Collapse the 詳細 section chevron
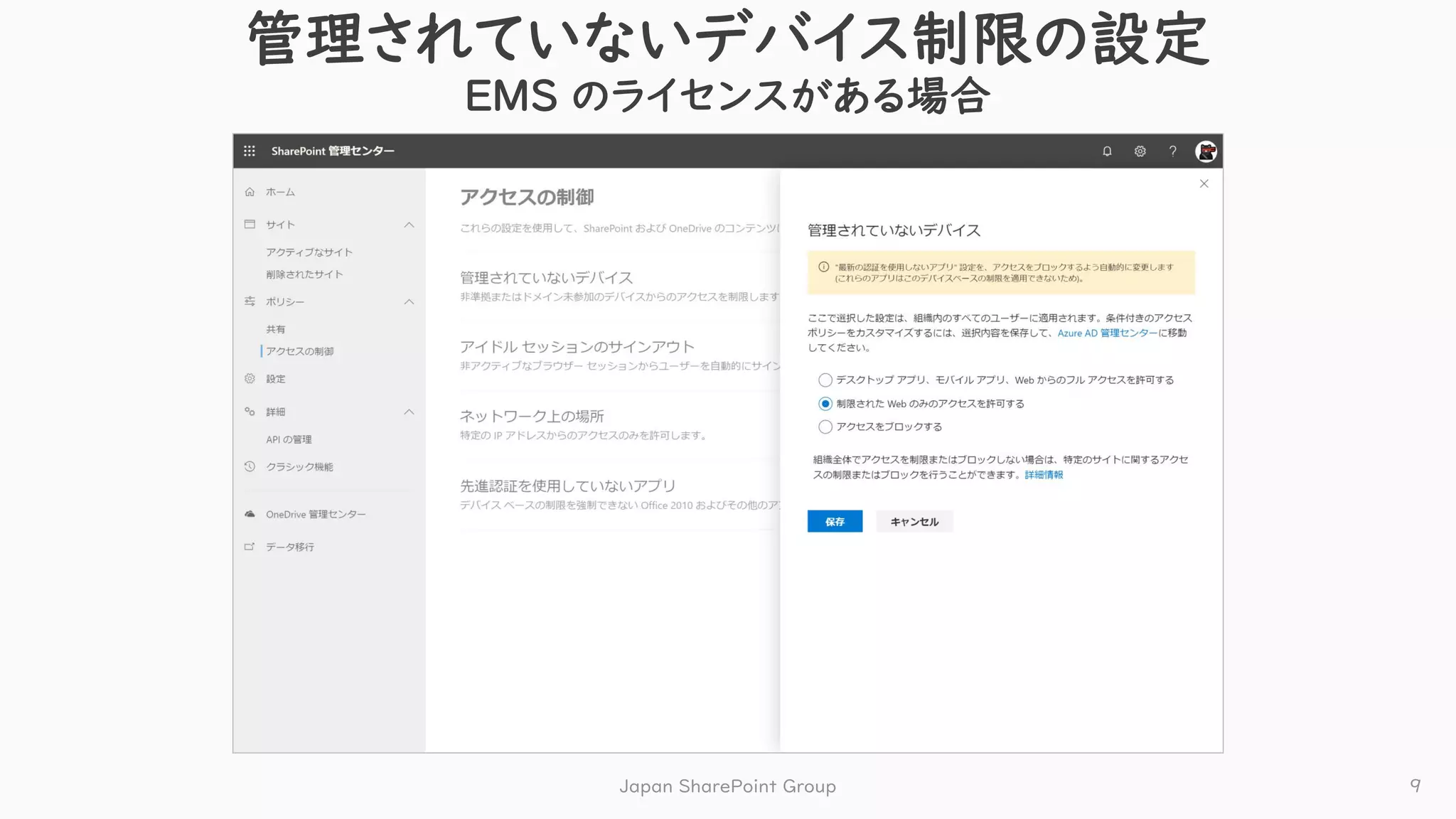This screenshot has width=1456, height=819. (409, 412)
